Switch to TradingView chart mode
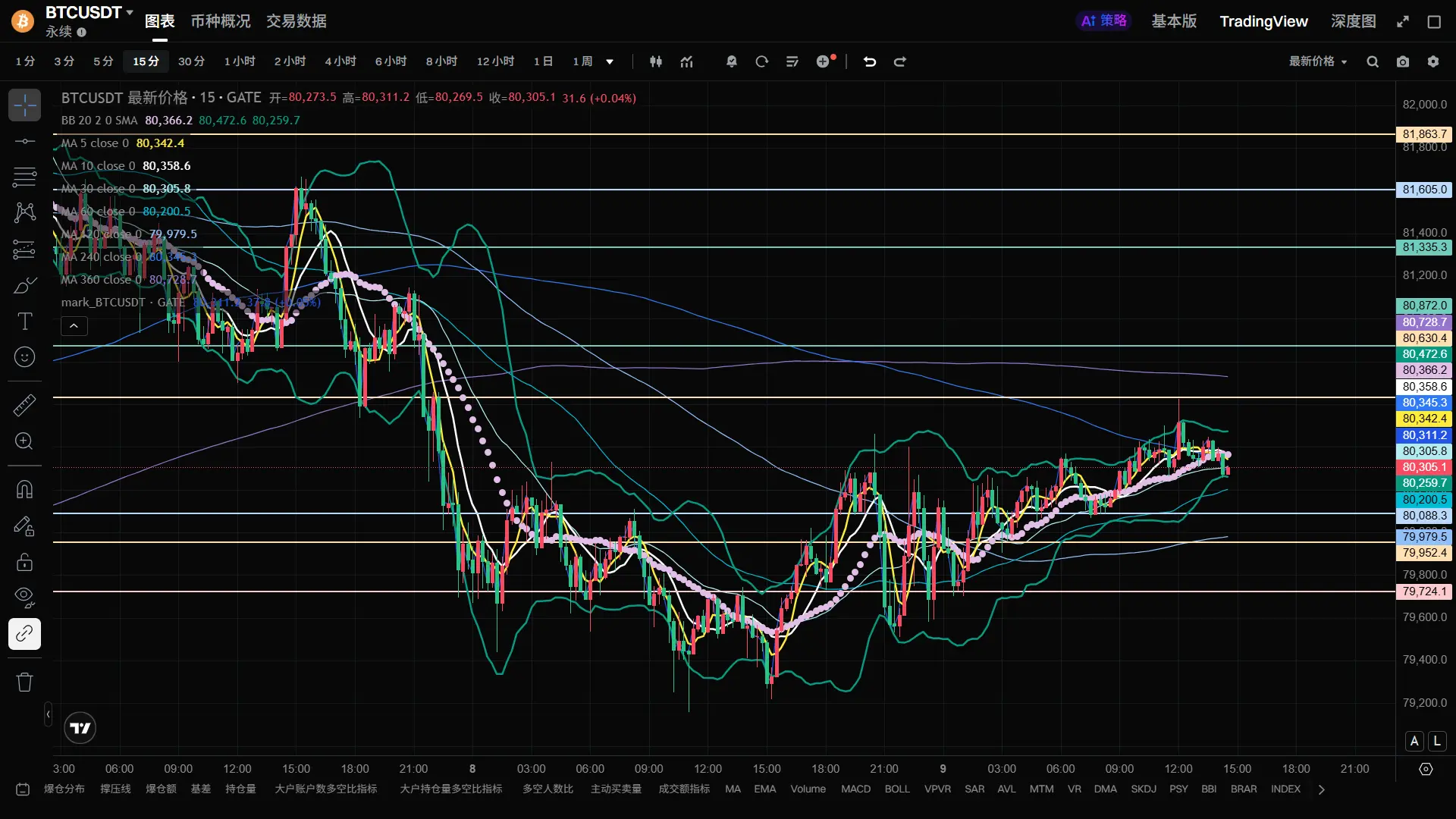The width and height of the screenshot is (1456, 819). 1263,21
